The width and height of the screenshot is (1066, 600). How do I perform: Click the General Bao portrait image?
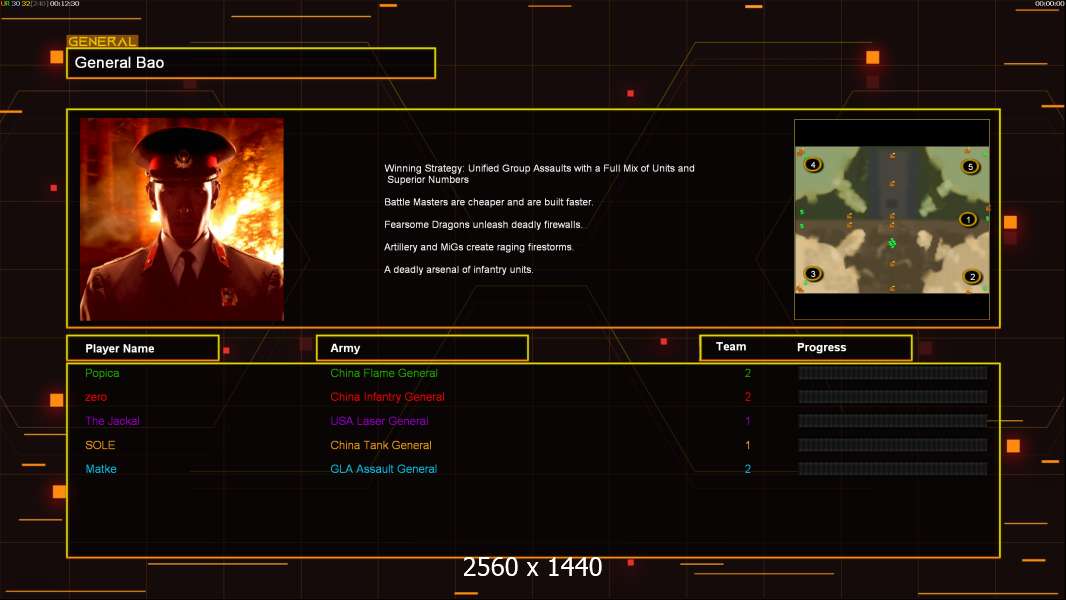tap(182, 219)
